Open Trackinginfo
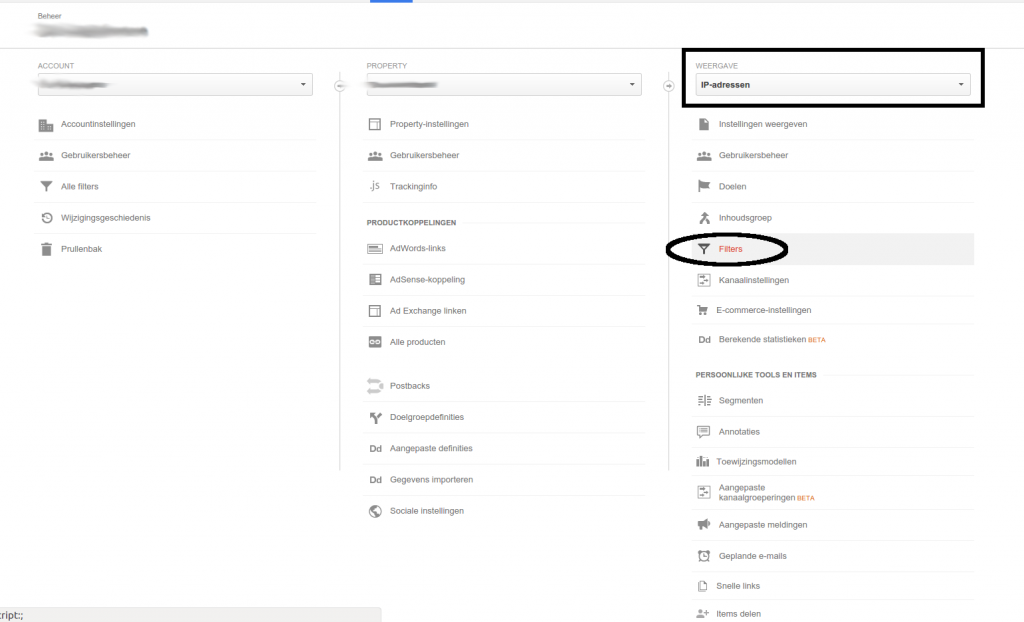This screenshot has height=622, width=1024. point(413,187)
